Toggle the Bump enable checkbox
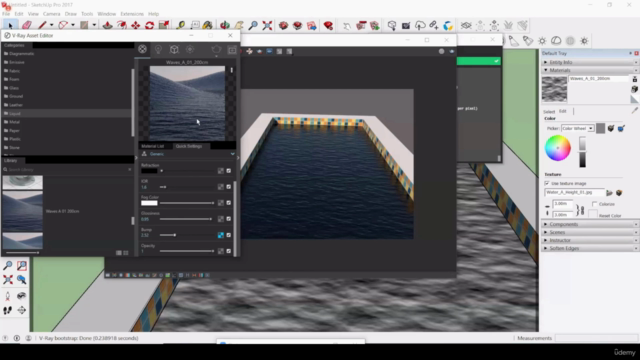Image resolution: width=640 pixels, height=360 pixels. point(229,235)
